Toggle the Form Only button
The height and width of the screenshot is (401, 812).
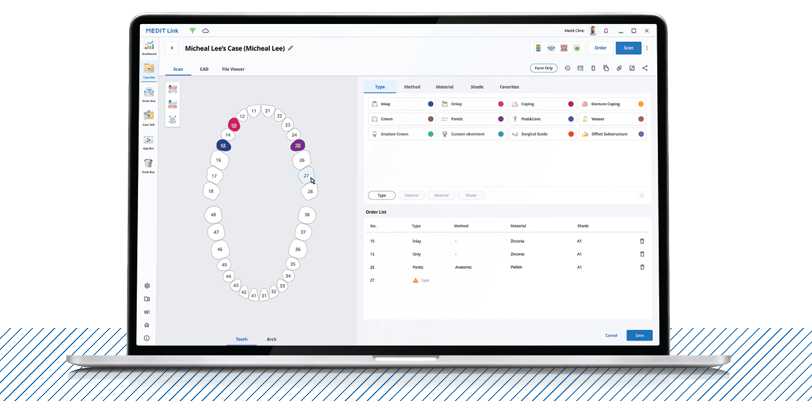point(543,68)
